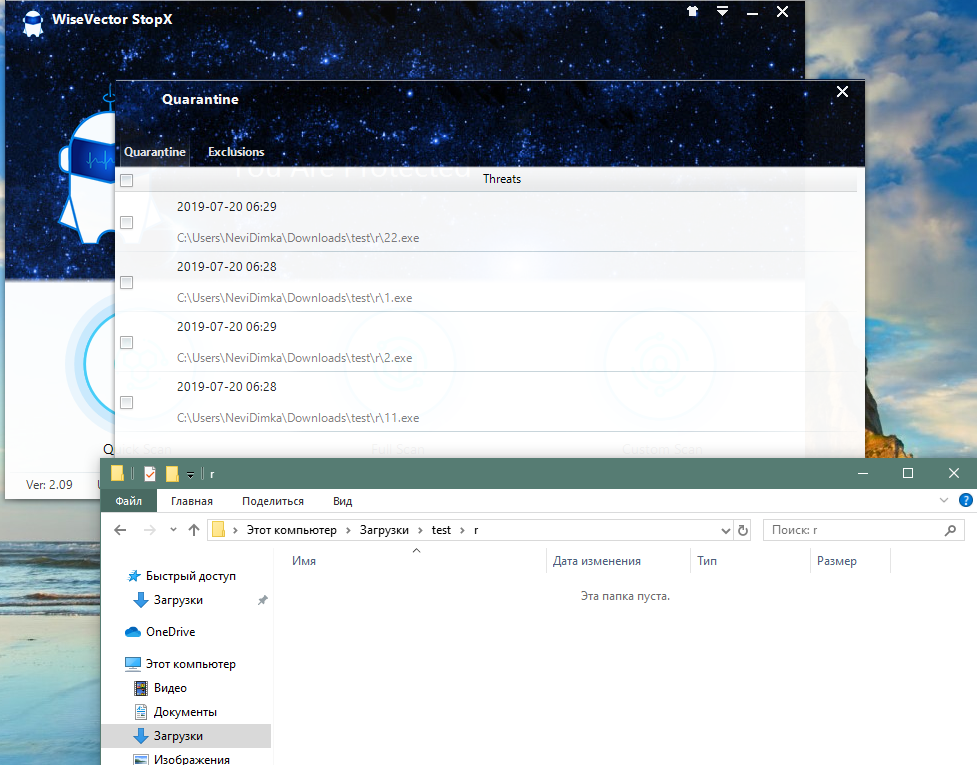Select the path ending in r\22.exe
977x765 pixels.
(x=298, y=238)
